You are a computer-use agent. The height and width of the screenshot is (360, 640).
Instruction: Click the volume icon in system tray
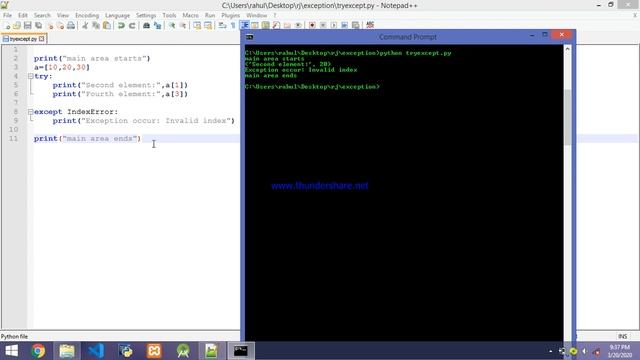pos(584,351)
